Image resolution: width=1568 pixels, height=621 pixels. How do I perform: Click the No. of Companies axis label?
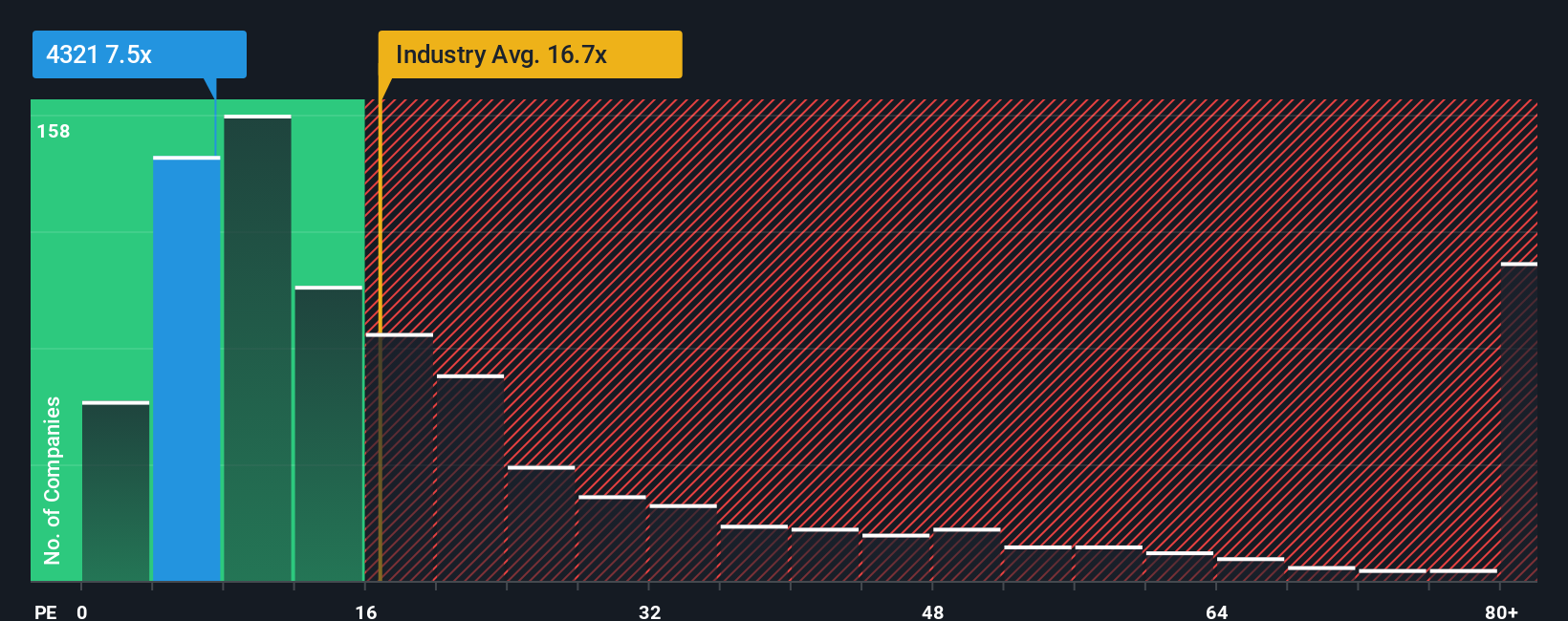pyautogui.click(x=53, y=481)
